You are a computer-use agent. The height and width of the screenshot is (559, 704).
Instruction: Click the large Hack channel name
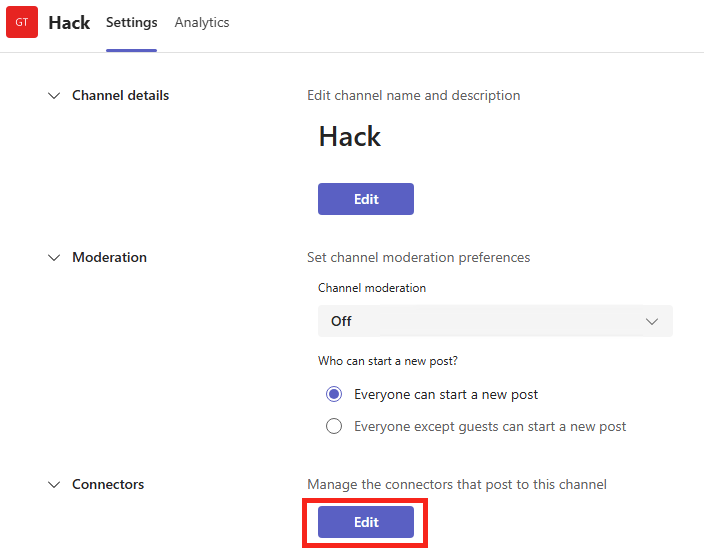click(x=350, y=136)
